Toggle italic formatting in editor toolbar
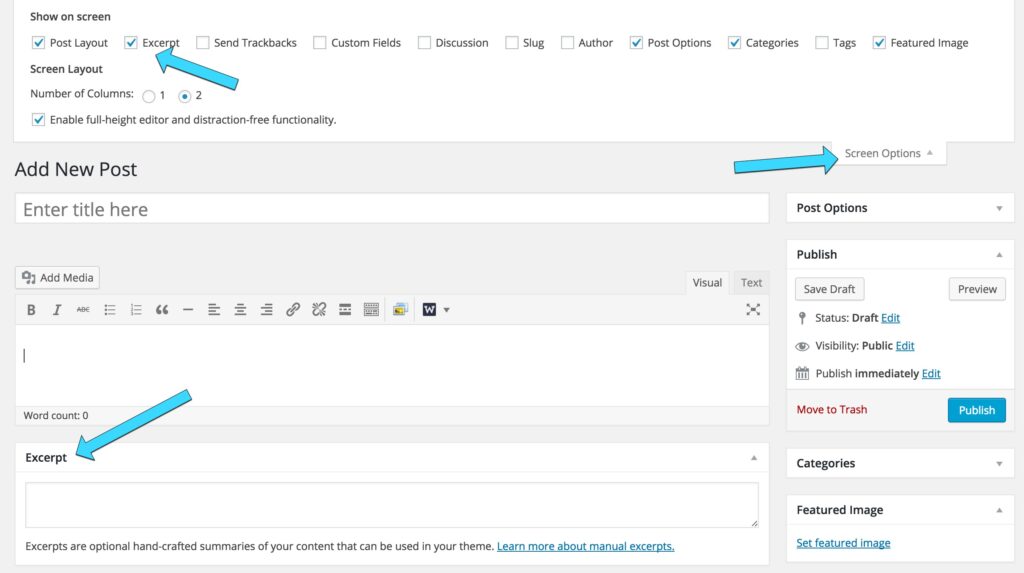1024x573 pixels. click(x=57, y=310)
